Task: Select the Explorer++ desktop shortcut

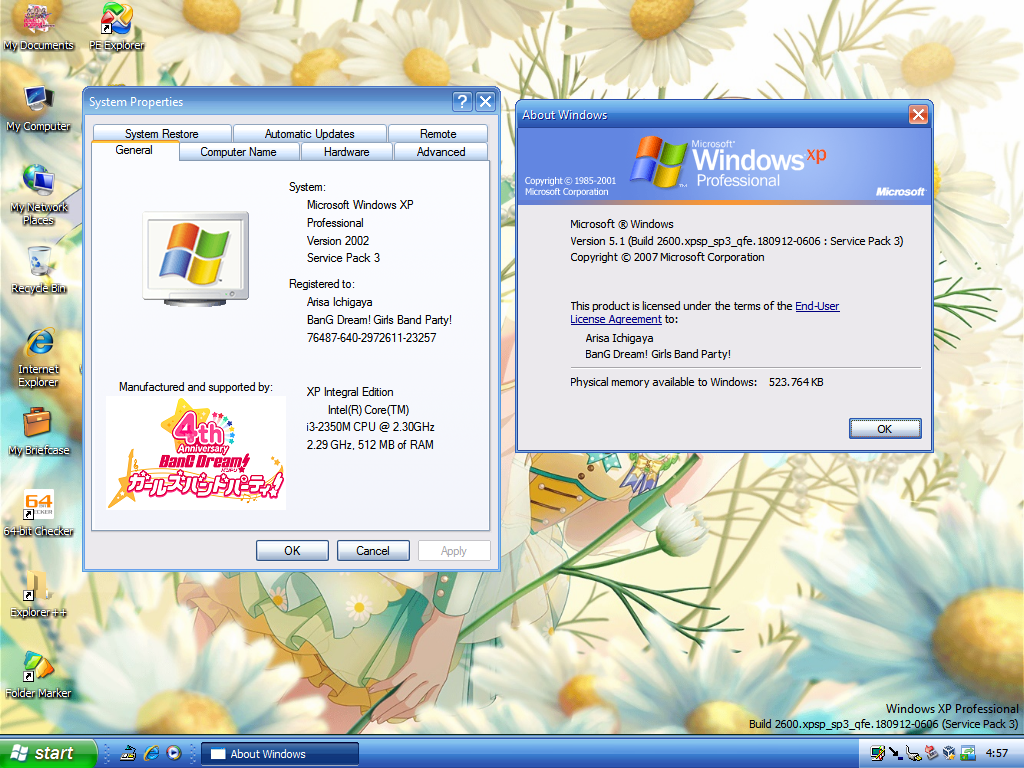Action: pos(38,594)
